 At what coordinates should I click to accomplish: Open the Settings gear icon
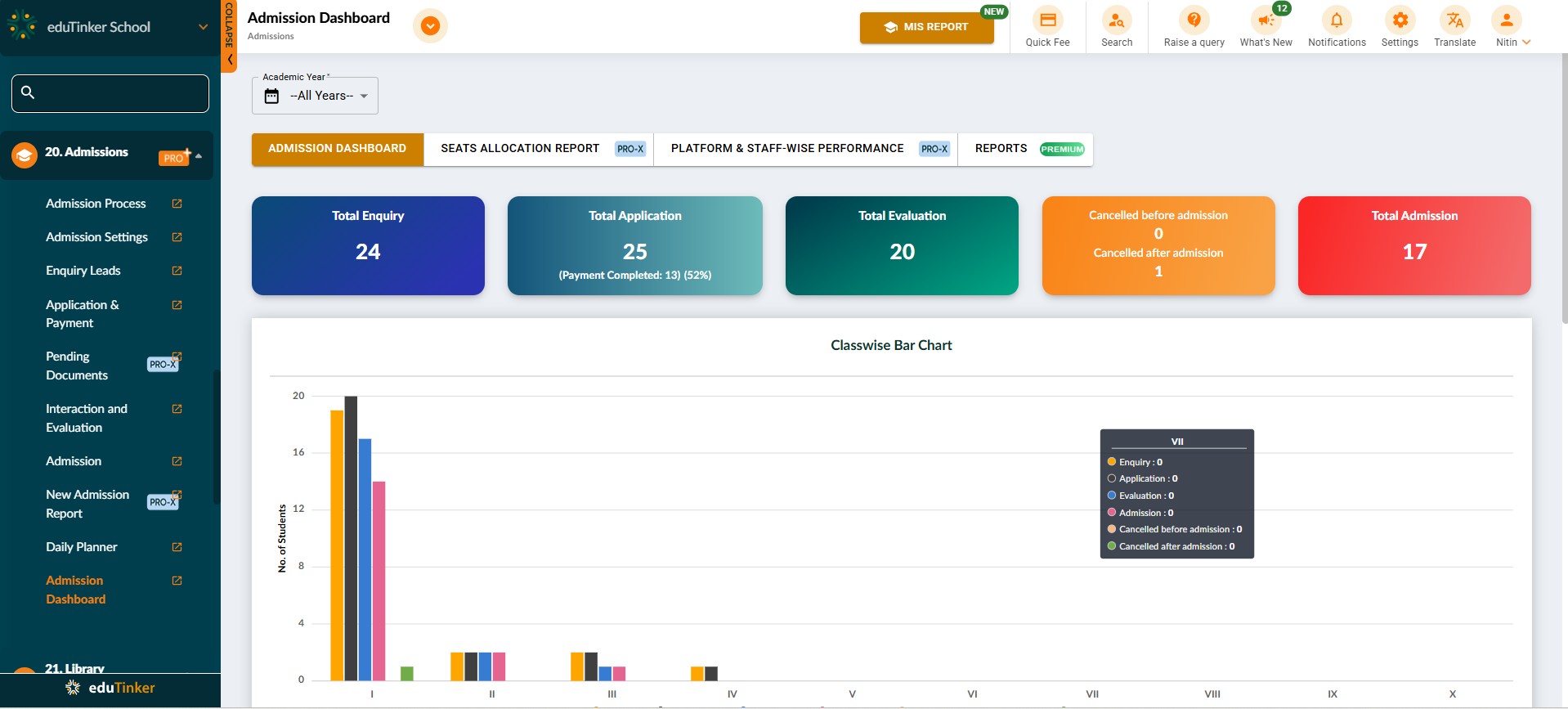(1400, 20)
